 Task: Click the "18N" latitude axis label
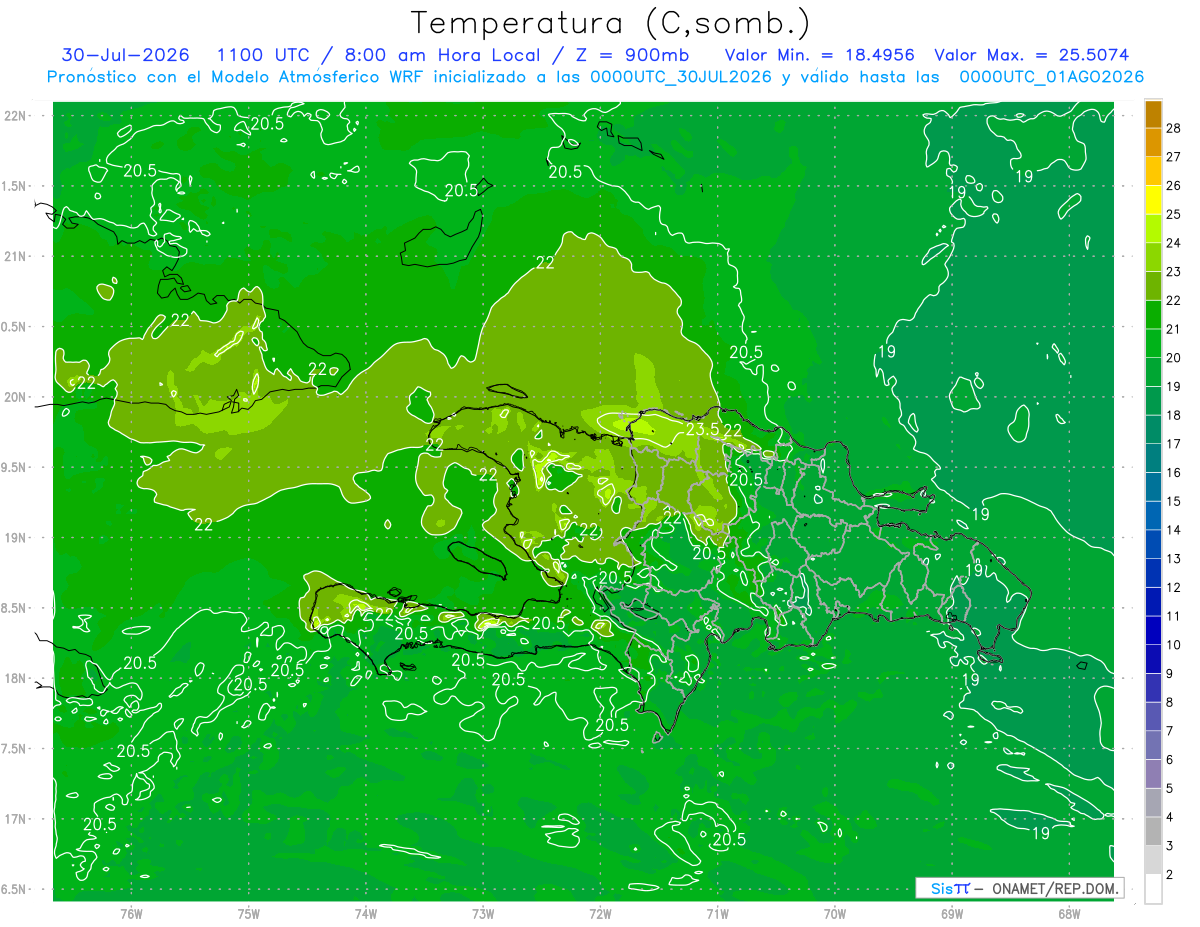(x=15, y=678)
